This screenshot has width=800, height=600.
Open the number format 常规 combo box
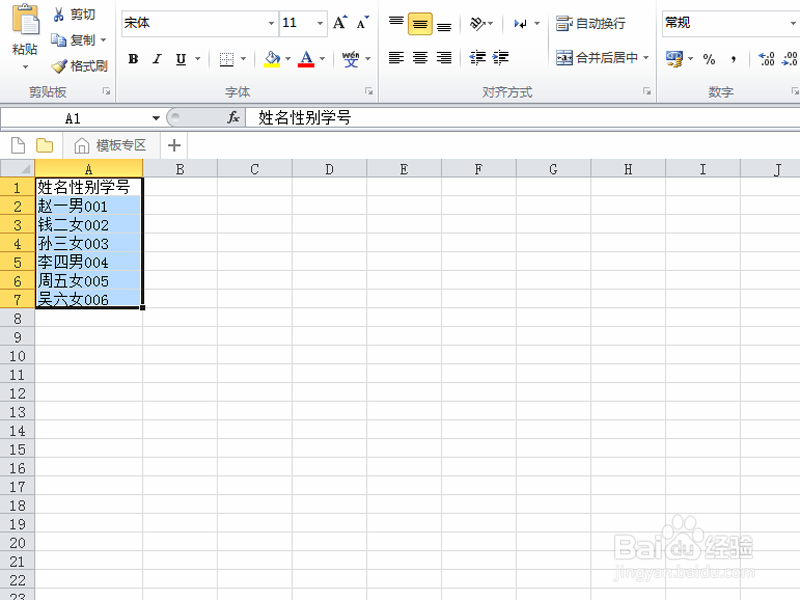[x=731, y=23]
